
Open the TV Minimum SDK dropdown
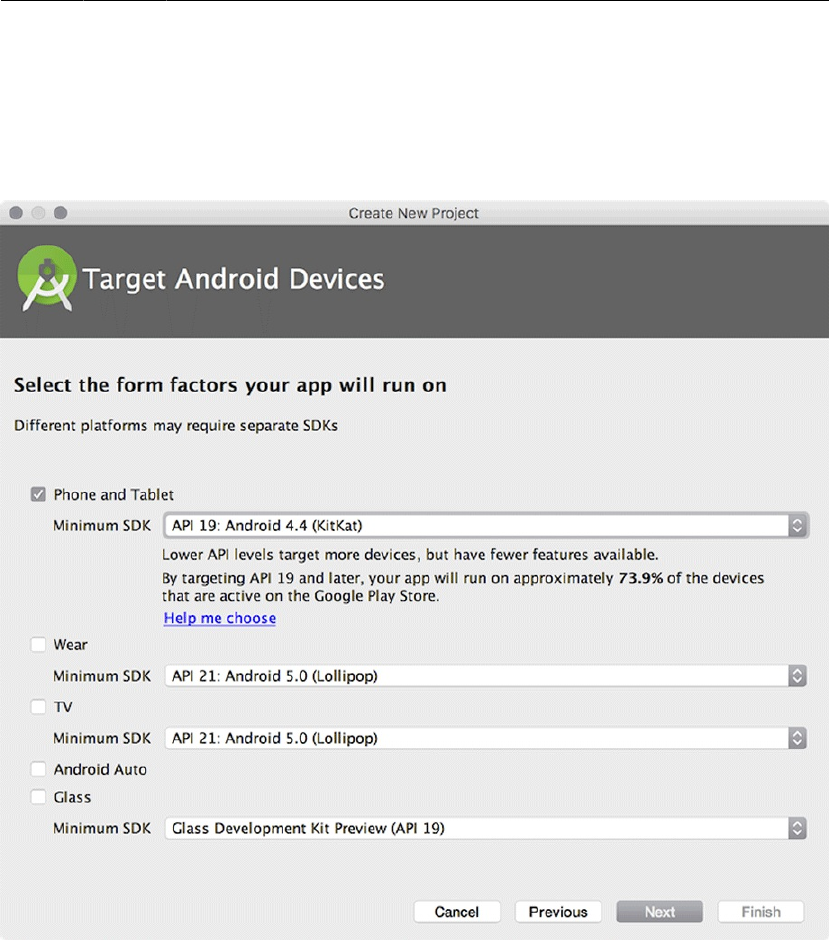485,738
